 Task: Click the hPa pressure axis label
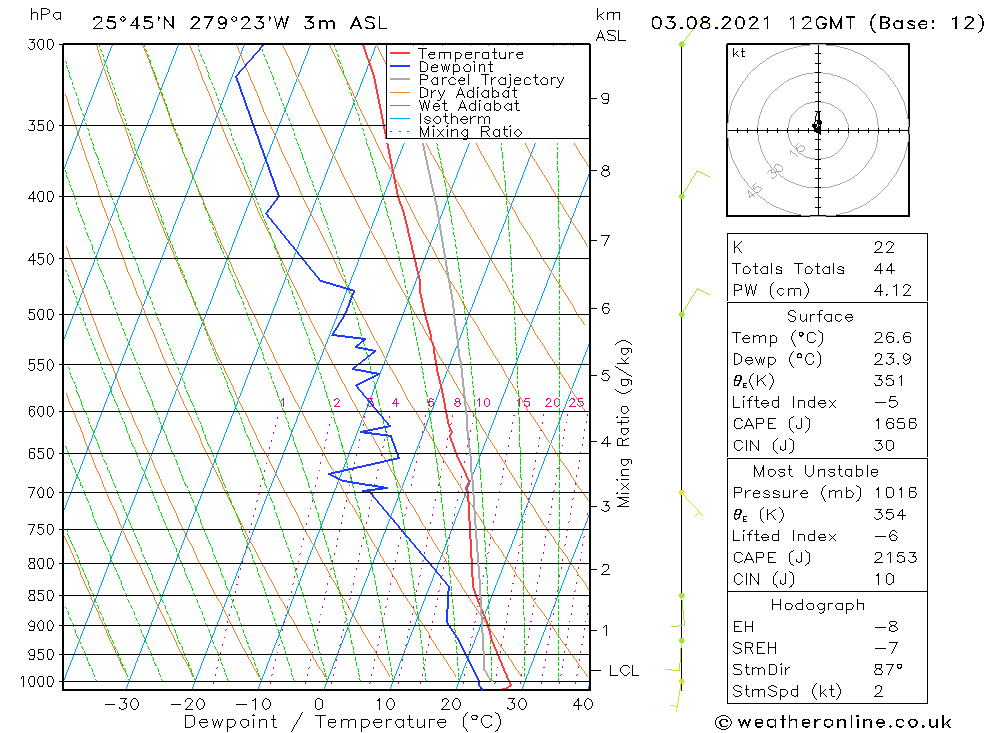point(46,15)
